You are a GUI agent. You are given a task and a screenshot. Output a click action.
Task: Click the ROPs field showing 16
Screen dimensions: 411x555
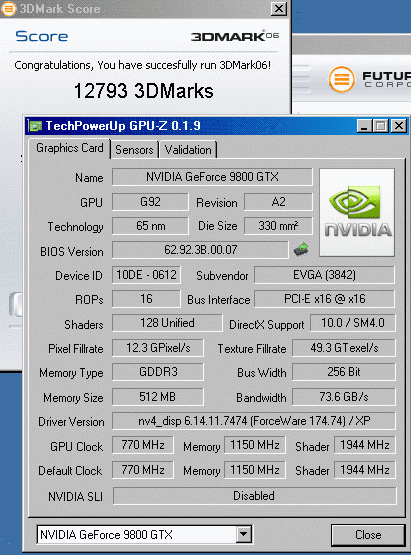click(146, 299)
